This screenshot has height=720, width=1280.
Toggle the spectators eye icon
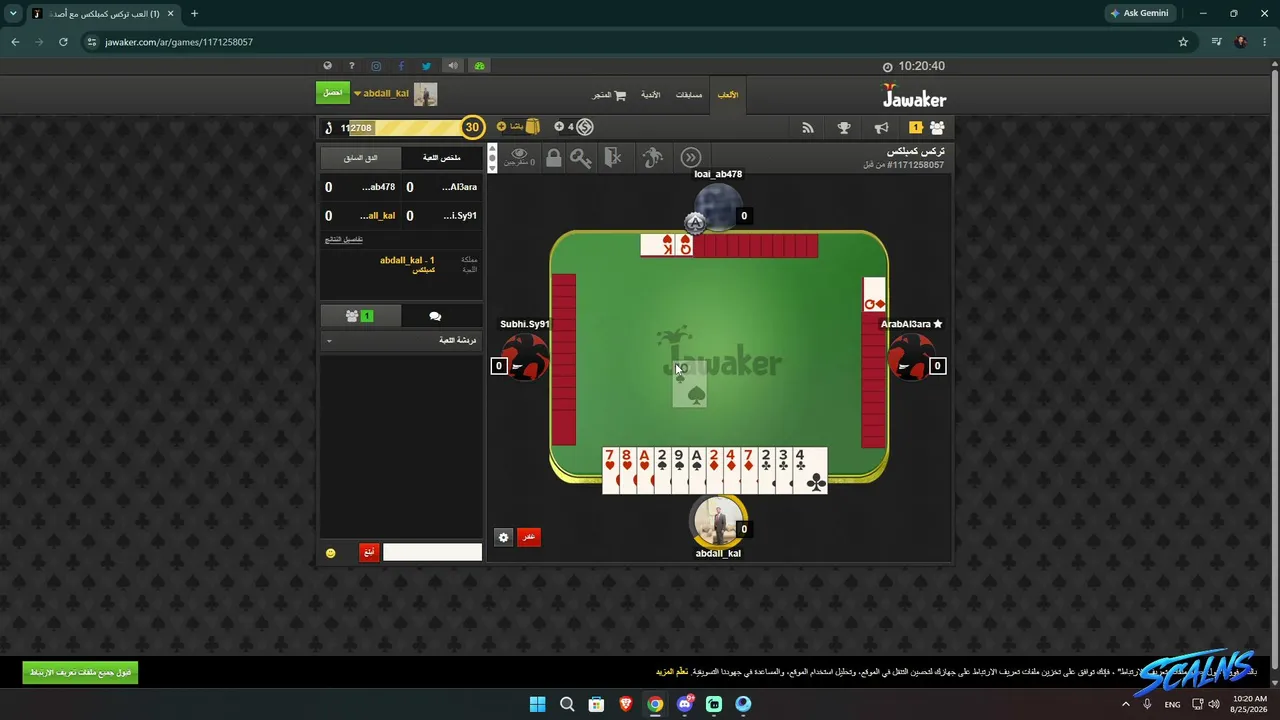[519, 157]
